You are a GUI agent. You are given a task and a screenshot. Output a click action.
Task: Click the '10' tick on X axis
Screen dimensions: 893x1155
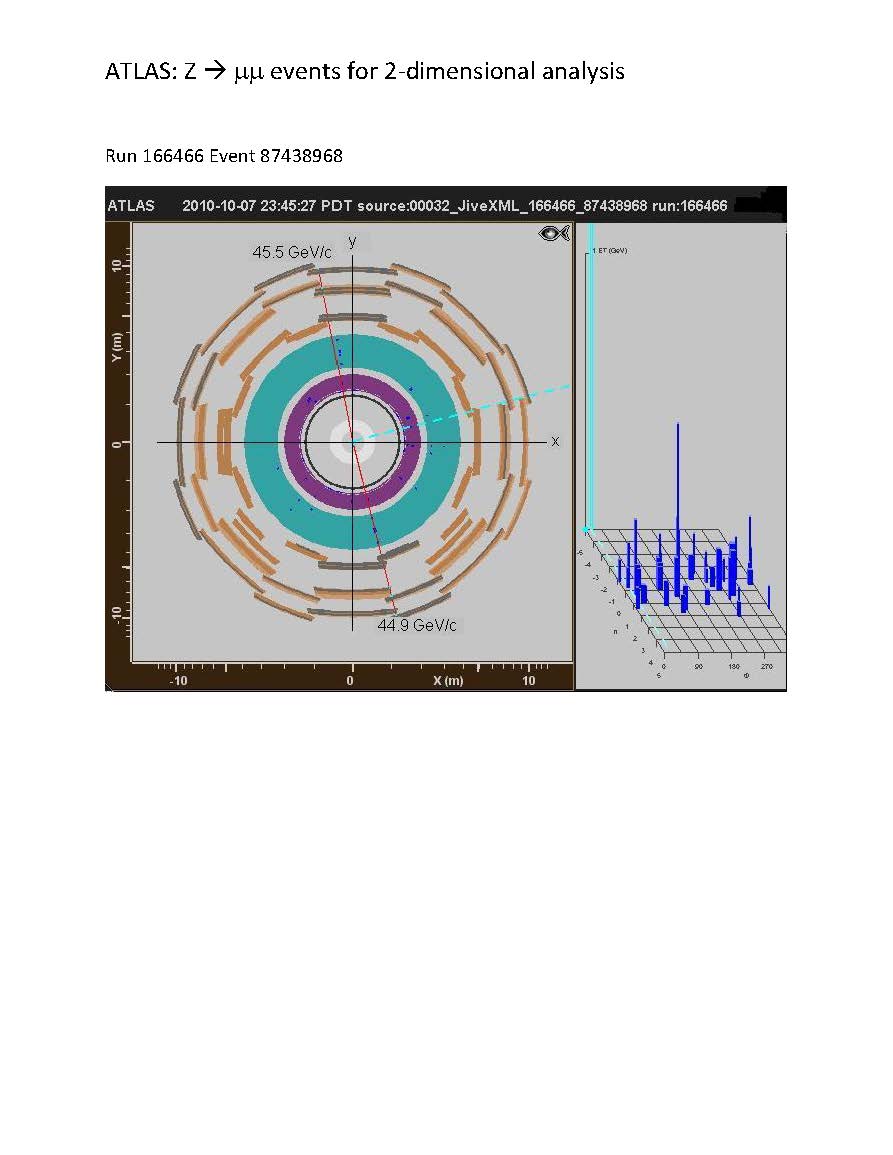click(x=529, y=681)
